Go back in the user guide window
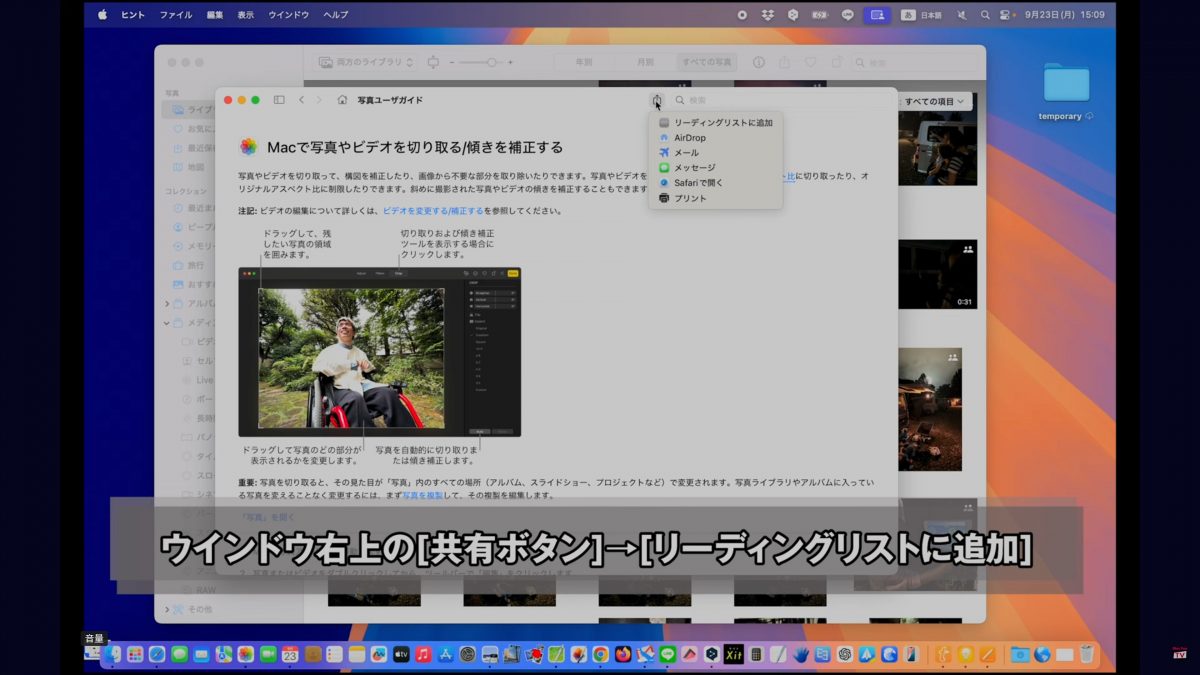 click(x=302, y=100)
